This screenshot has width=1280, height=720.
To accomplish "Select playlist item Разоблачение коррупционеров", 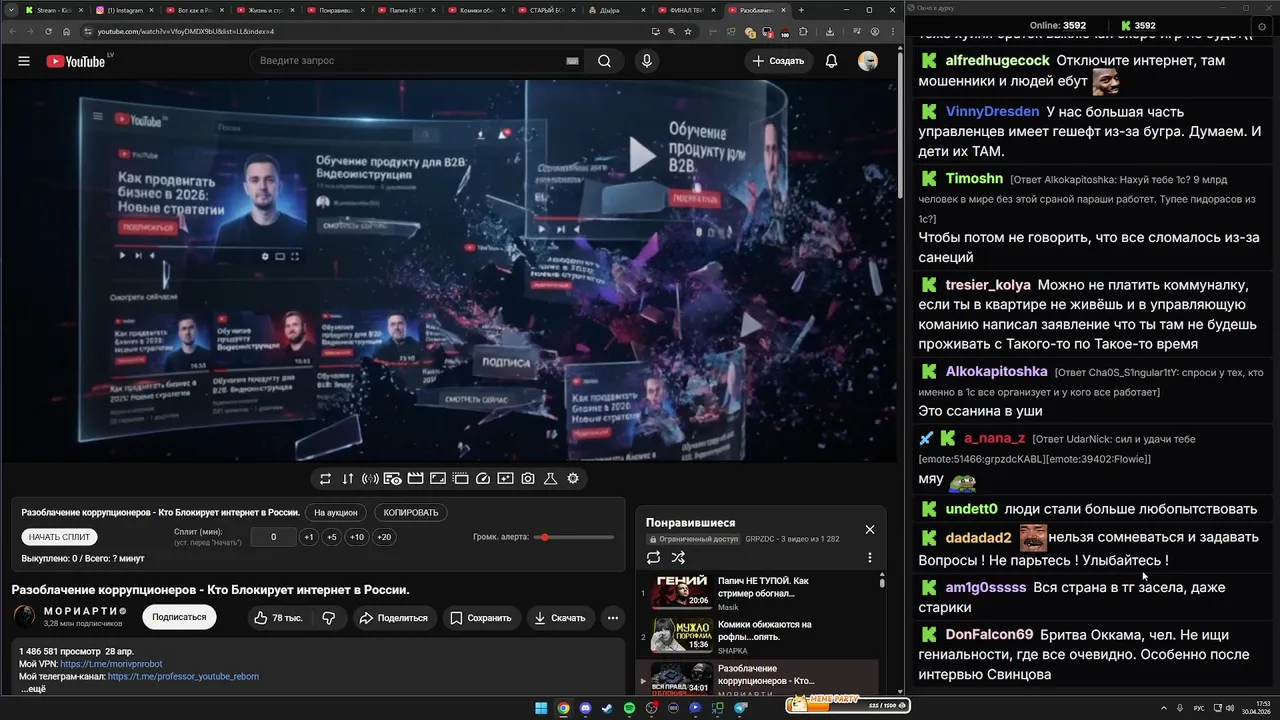I will point(757,679).
